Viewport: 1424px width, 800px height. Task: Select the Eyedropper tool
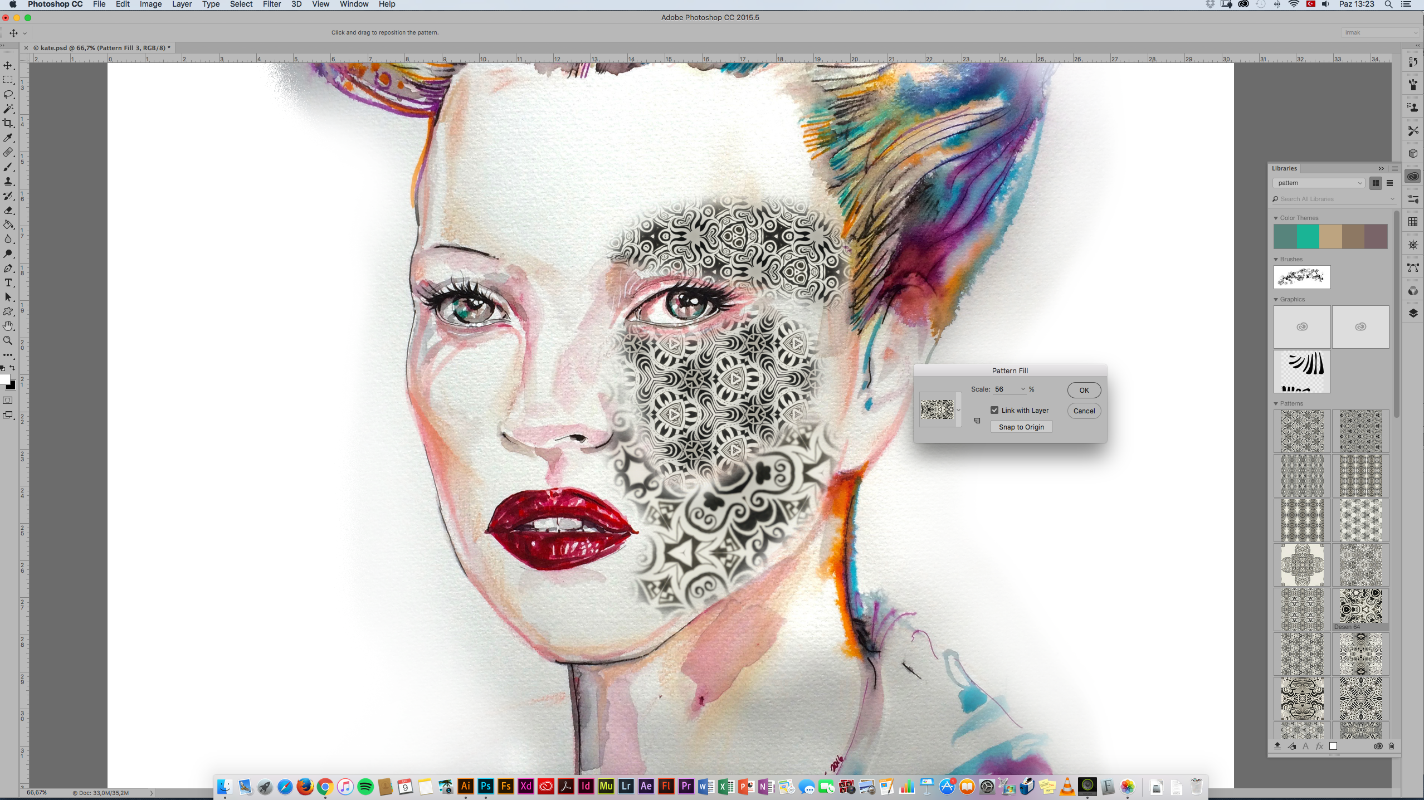(9, 138)
